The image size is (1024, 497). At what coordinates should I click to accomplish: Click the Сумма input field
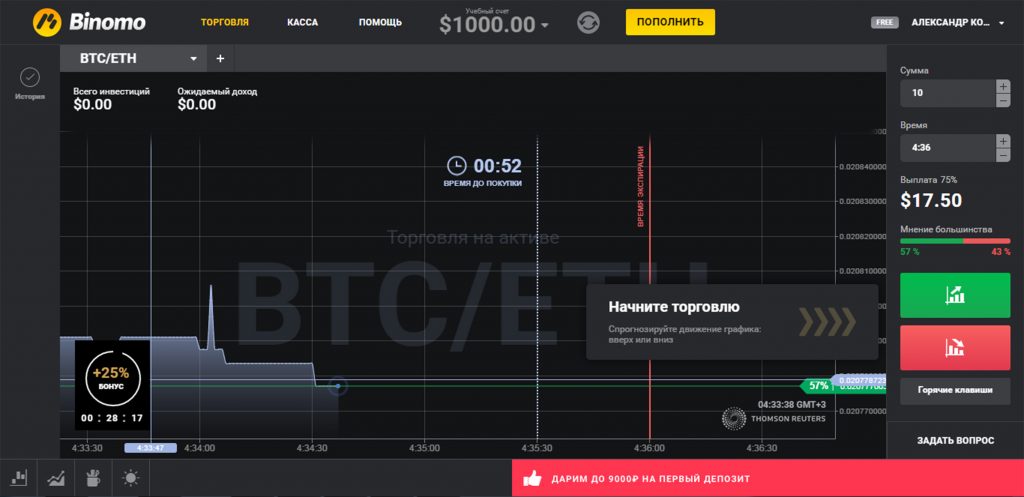coord(948,93)
